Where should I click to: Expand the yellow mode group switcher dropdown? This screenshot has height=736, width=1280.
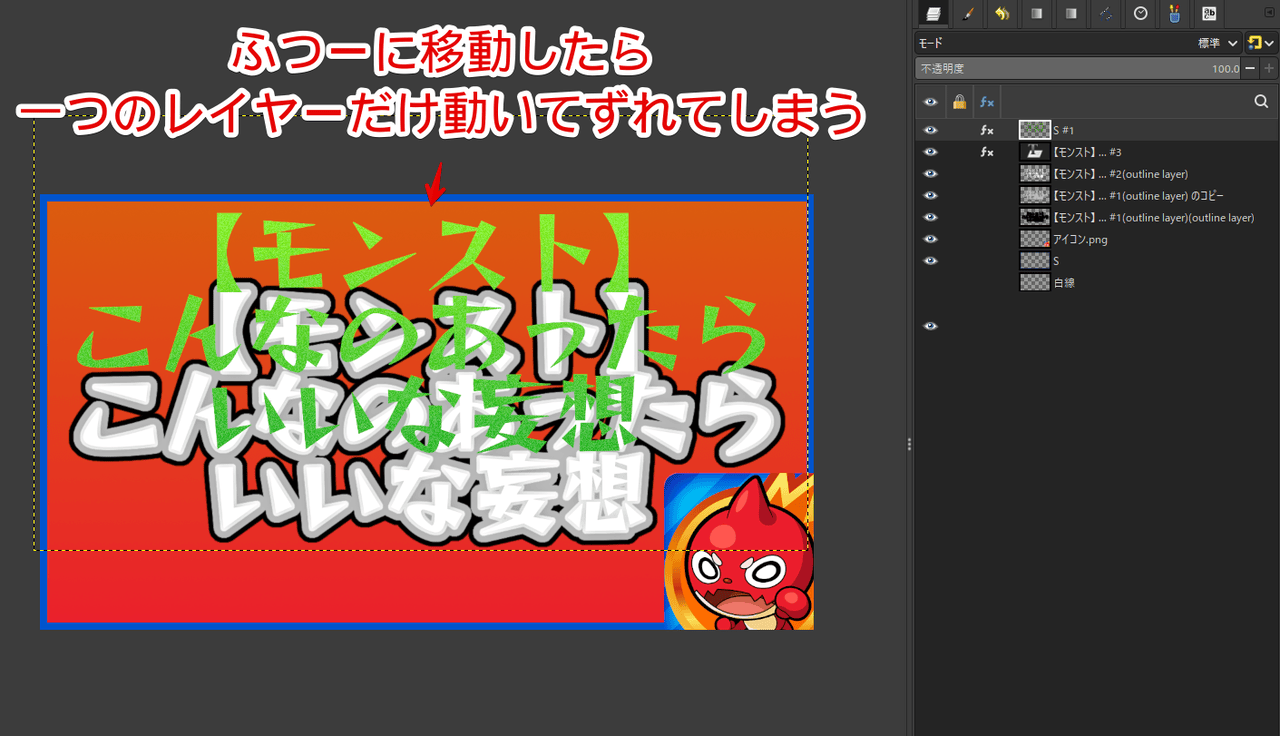(x=1260, y=44)
